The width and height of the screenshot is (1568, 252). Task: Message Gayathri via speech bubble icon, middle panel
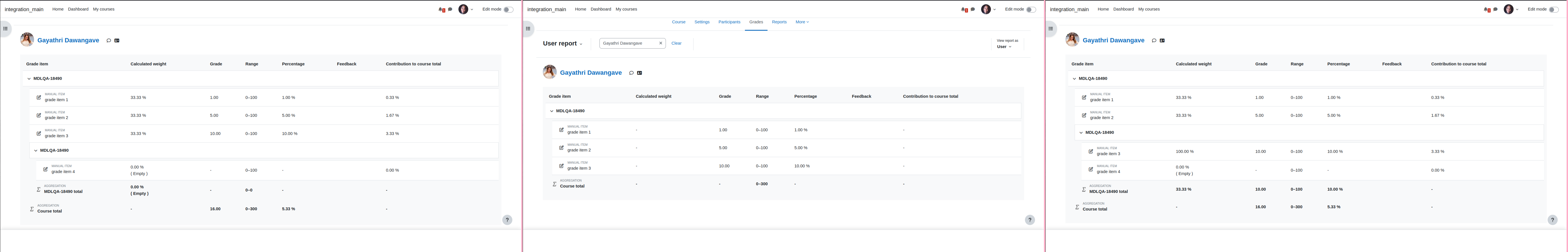pos(631,73)
